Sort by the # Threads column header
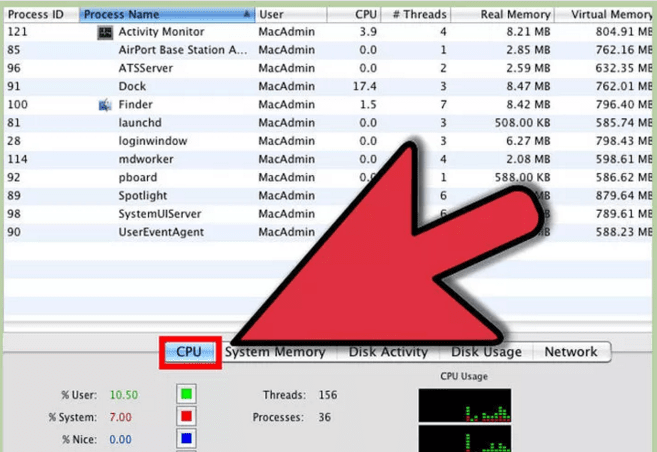657x452 pixels. (416, 15)
